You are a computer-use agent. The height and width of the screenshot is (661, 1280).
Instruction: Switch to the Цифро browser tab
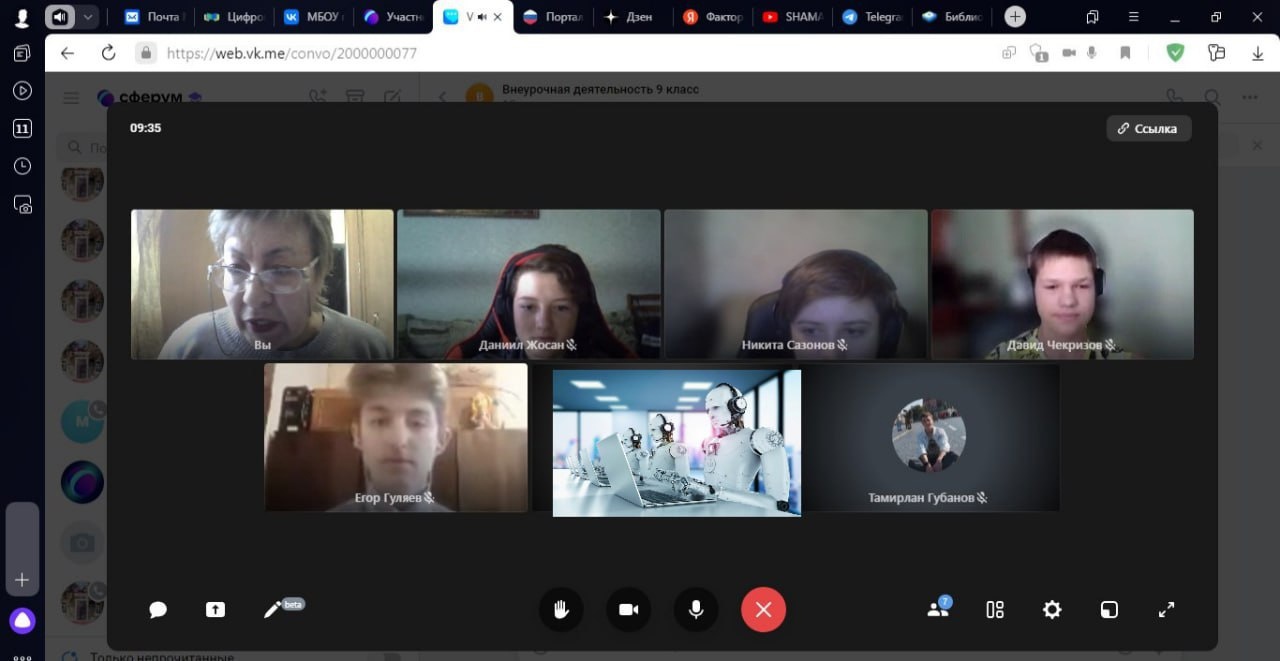coord(232,17)
